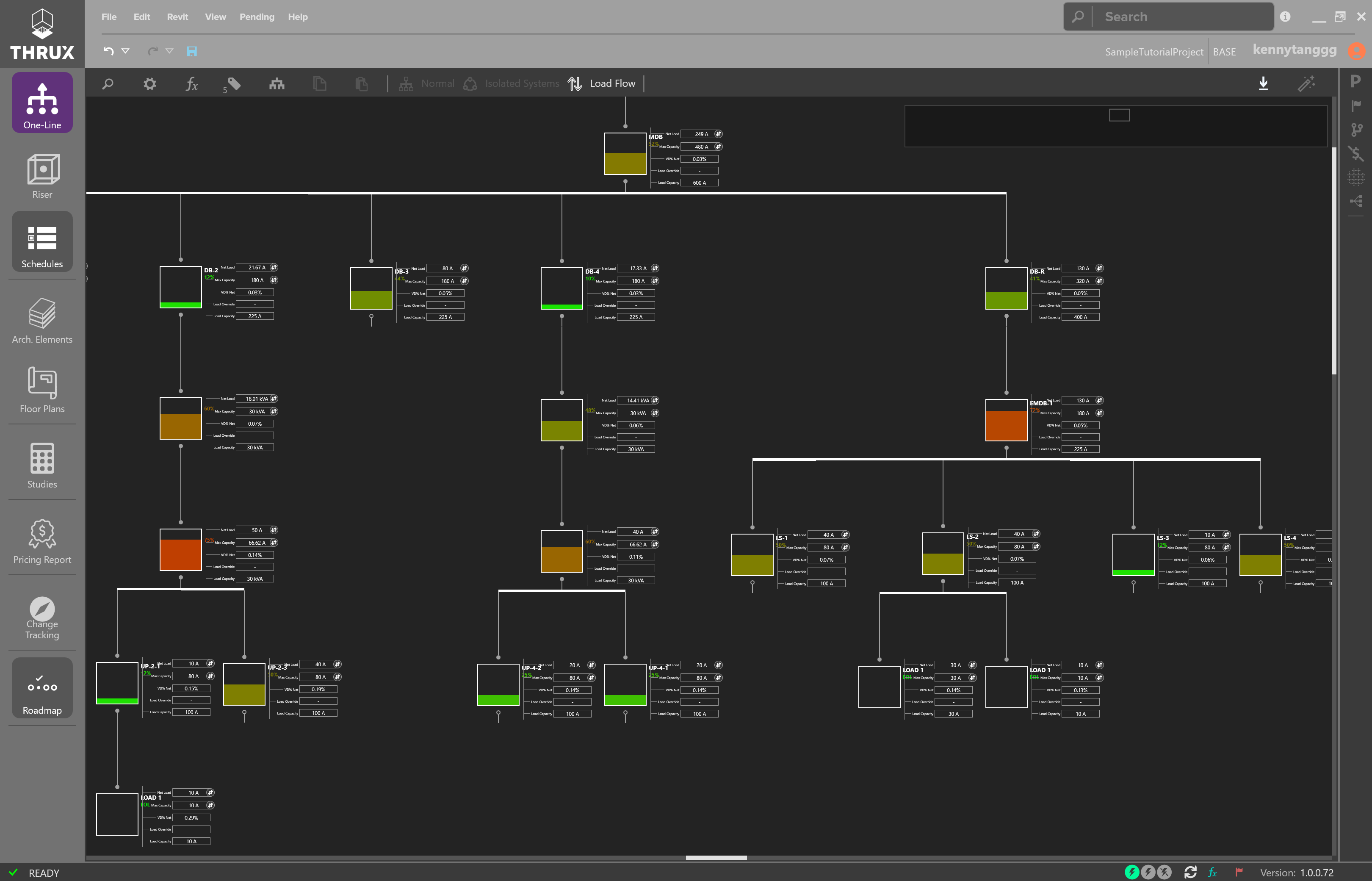Toggle DB-3 Net Load swap icon
Screen dimensions: 1372x881
click(465, 268)
